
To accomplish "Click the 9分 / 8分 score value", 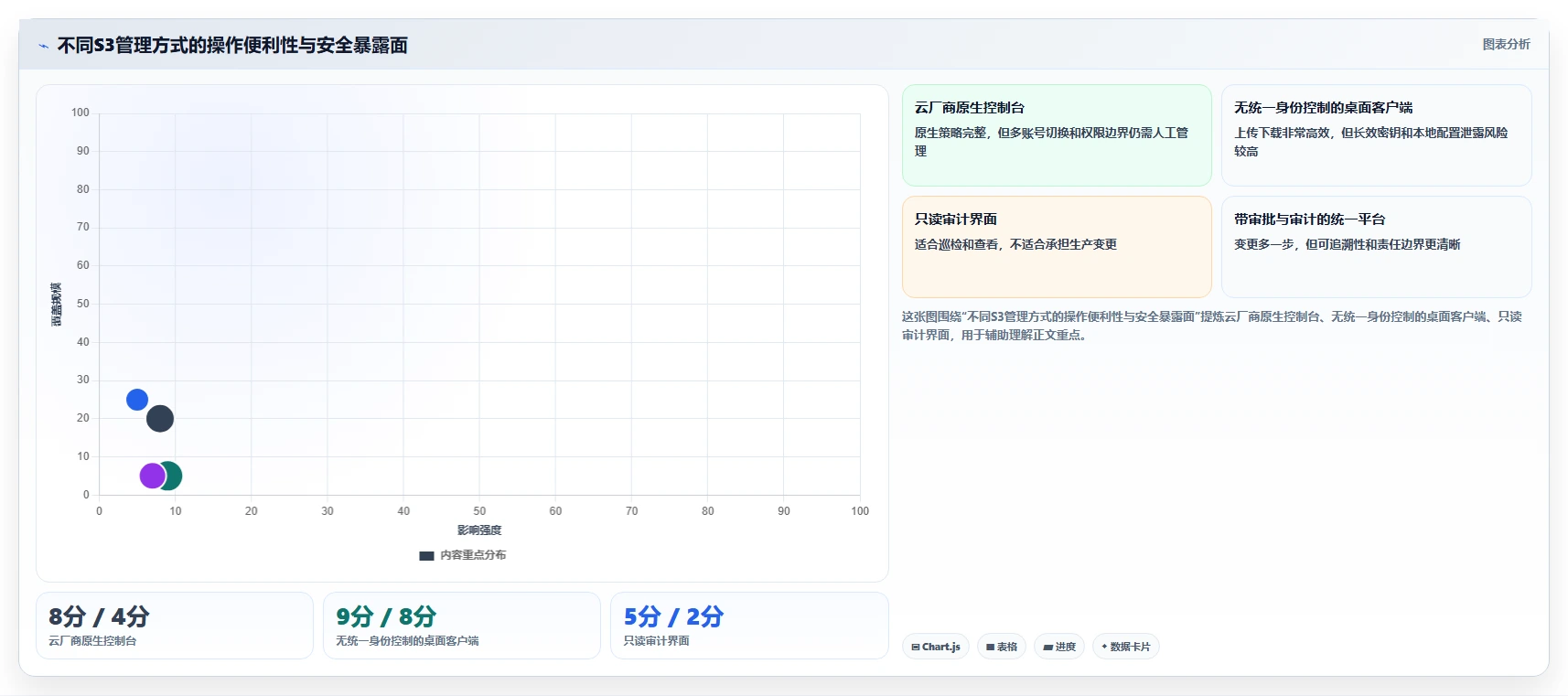I will tap(386, 616).
